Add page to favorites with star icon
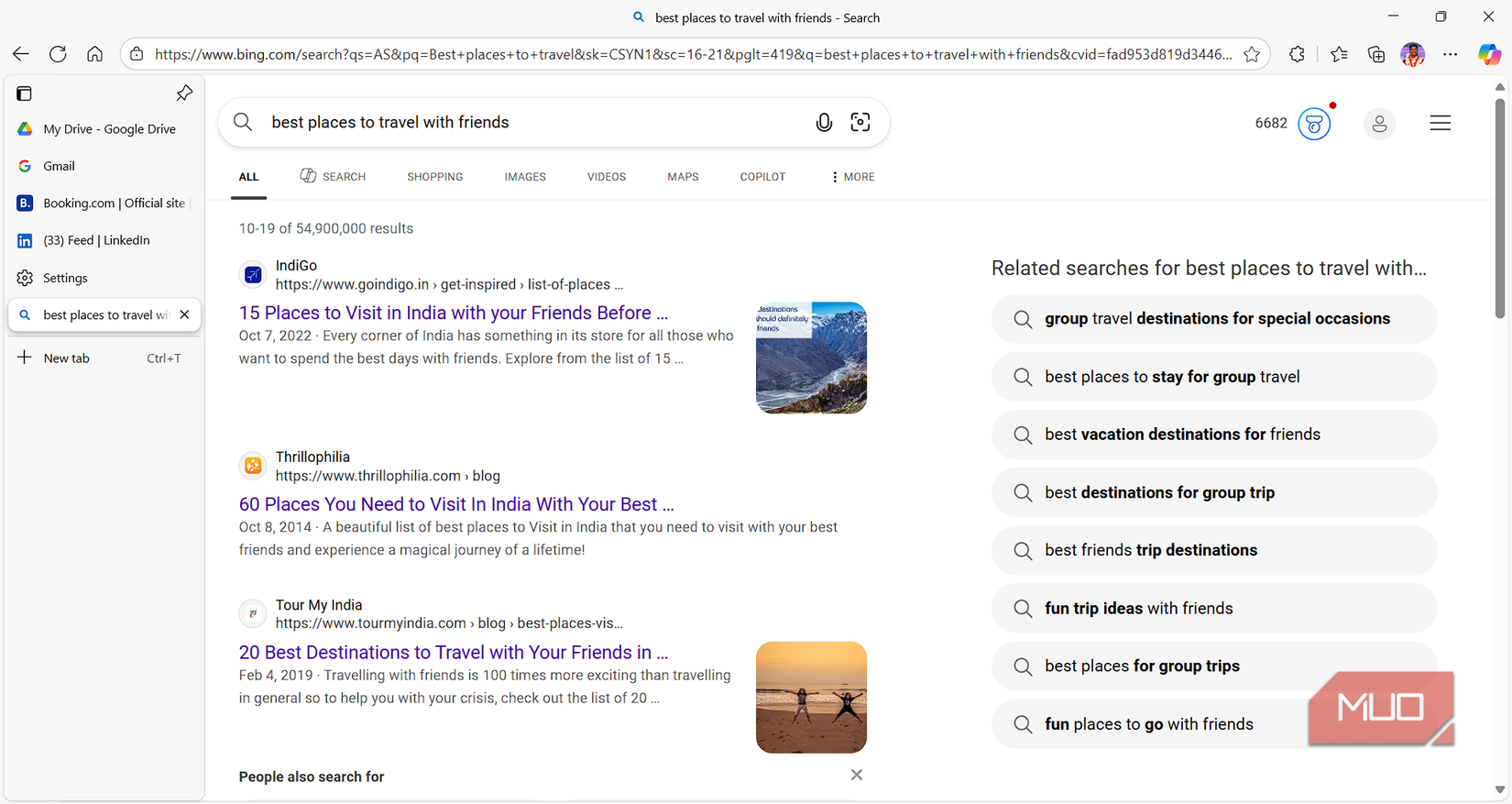Screen dimensions: 1512x804 tap(1252, 55)
